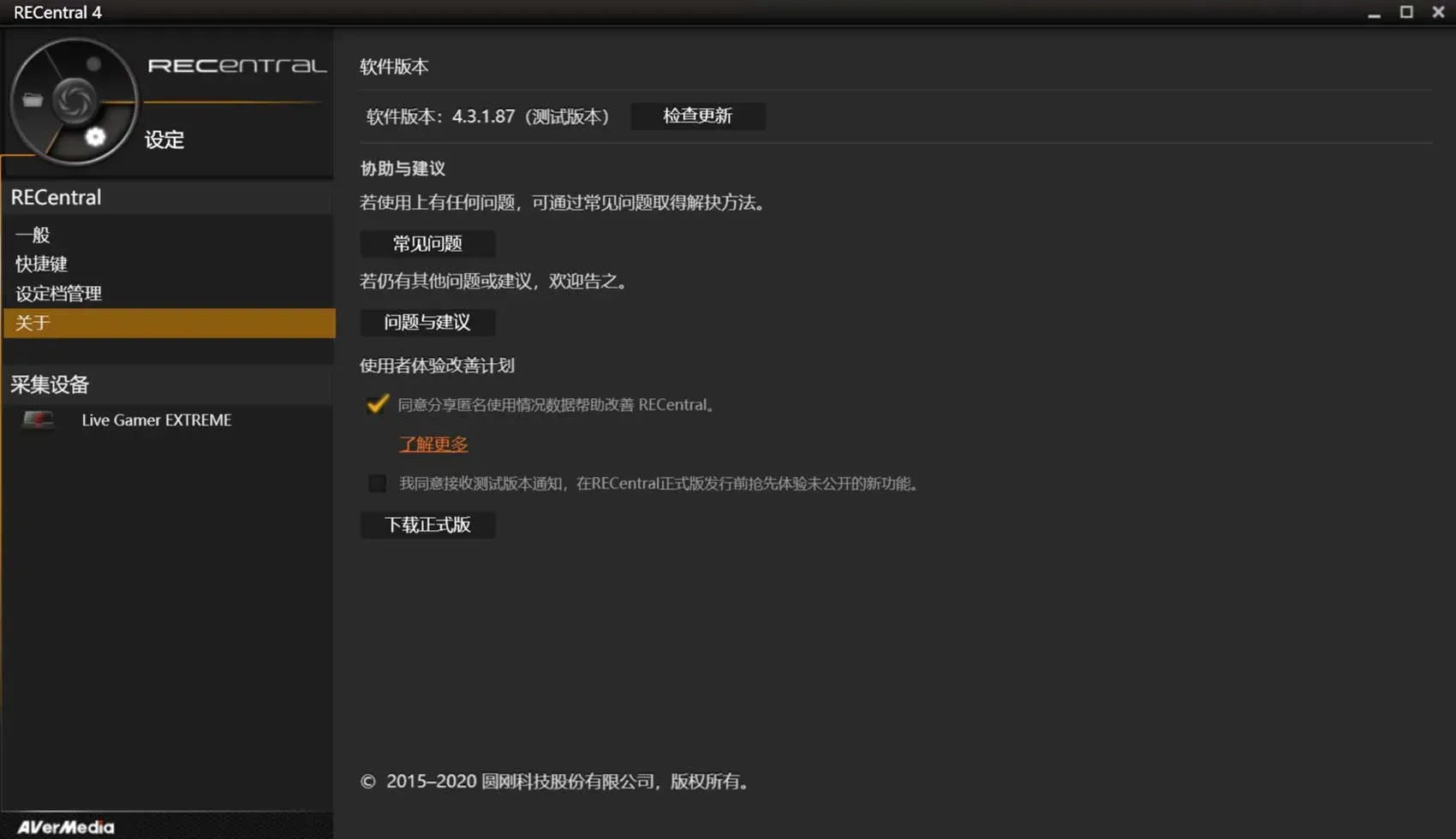
Task: Click the 2015–2020 copyright notice text
Action: pos(555,782)
